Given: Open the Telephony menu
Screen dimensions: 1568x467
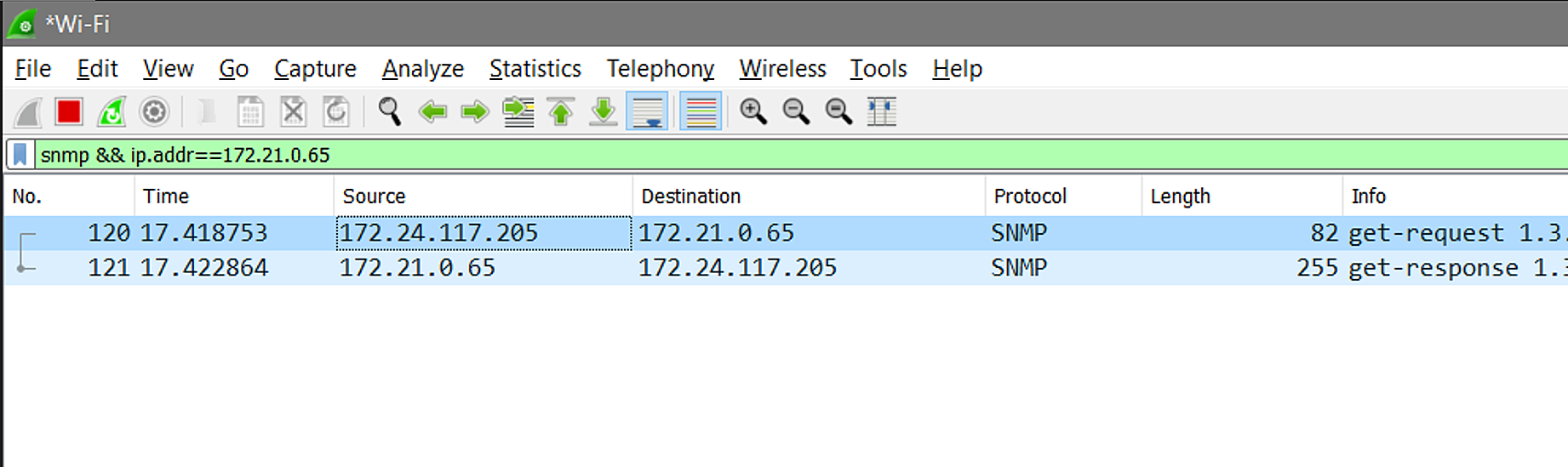Looking at the screenshot, I should [660, 69].
